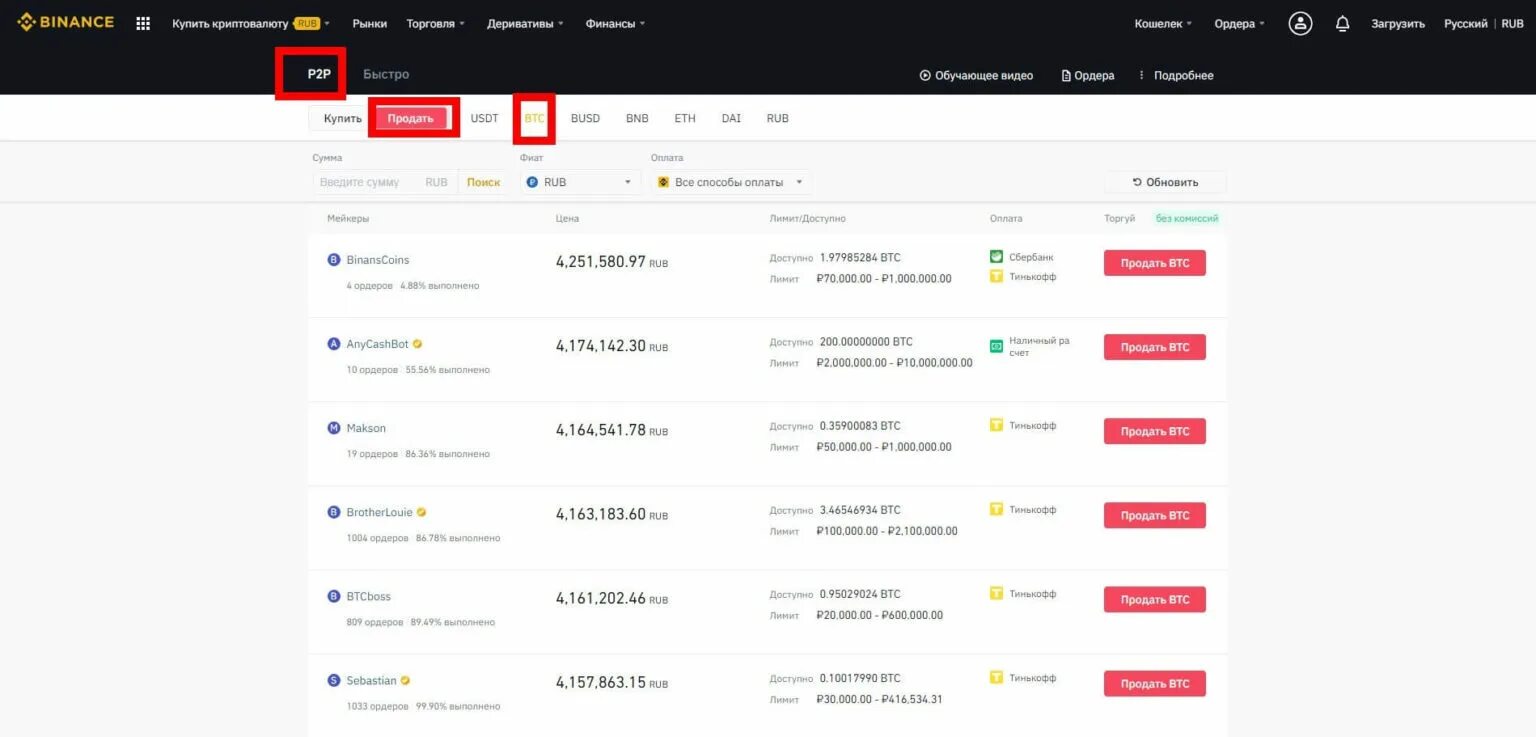Open the Фиат RUB dropdown

tap(580, 182)
